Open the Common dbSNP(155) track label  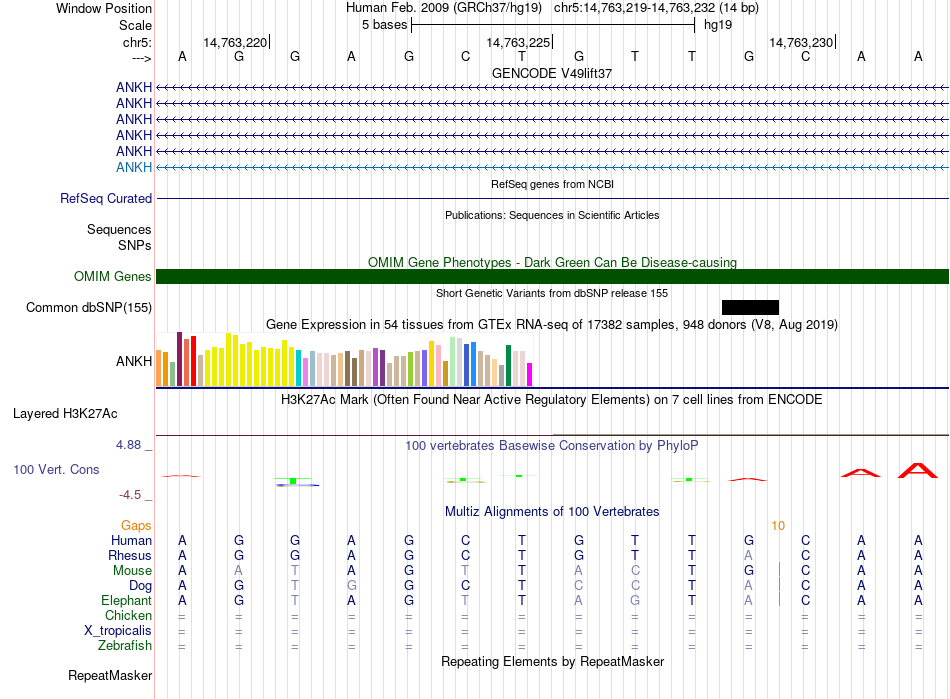click(x=89, y=308)
